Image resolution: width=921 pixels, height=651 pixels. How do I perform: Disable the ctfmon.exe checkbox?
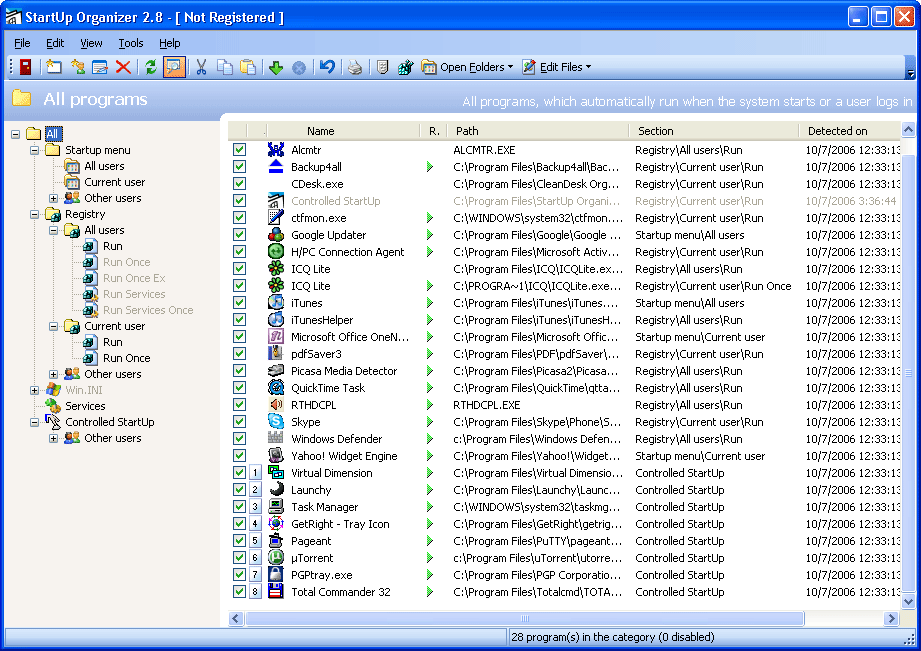coord(239,217)
